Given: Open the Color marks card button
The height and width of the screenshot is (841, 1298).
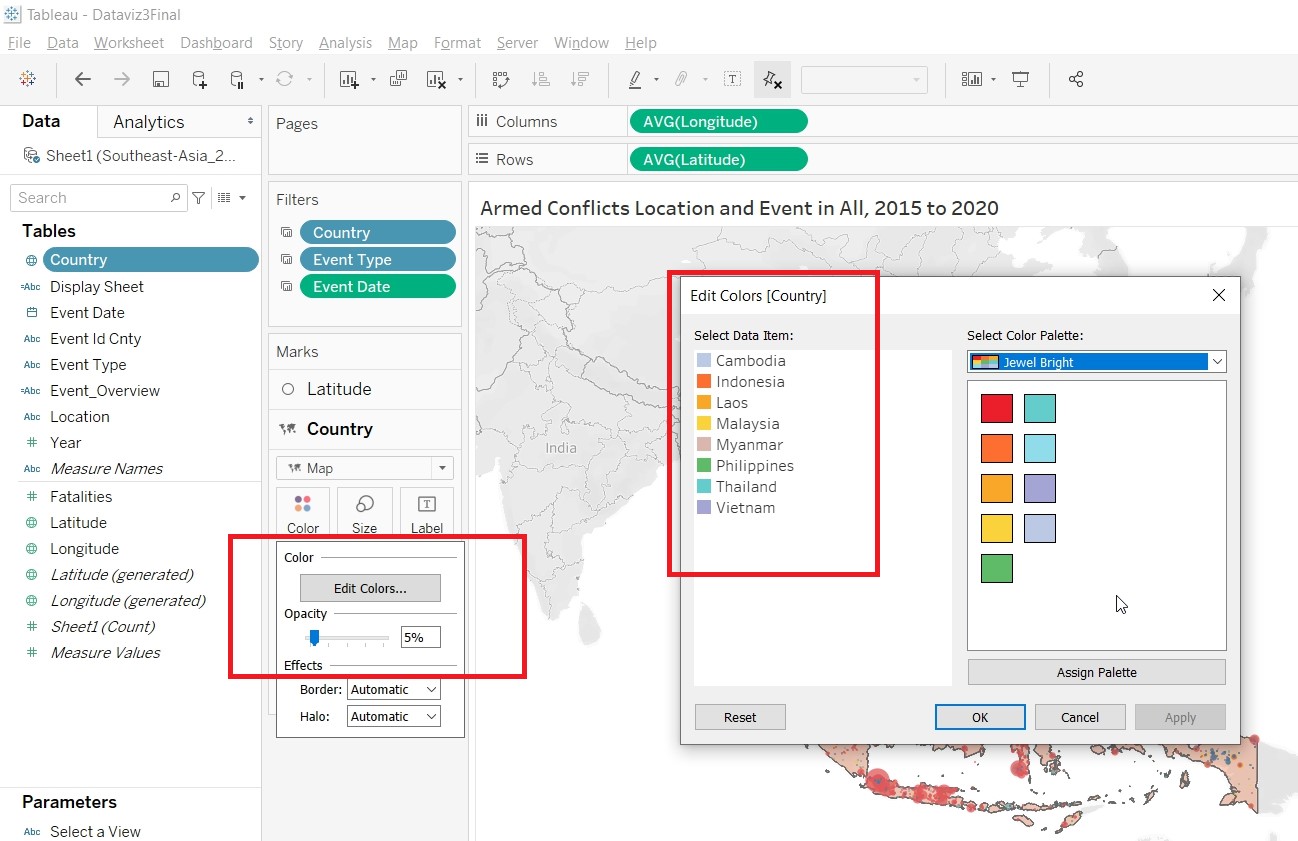Looking at the screenshot, I should pyautogui.click(x=303, y=513).
